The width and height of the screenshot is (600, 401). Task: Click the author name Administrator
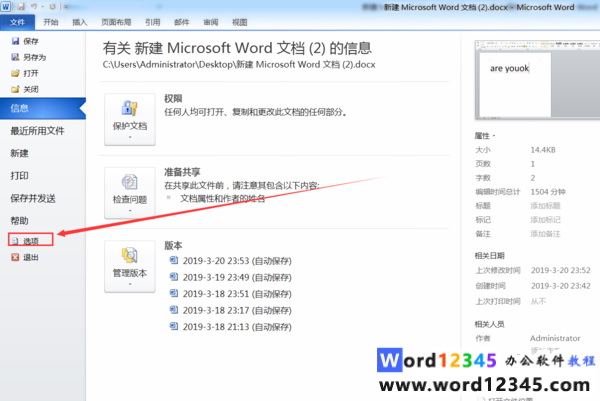[555, 338]
